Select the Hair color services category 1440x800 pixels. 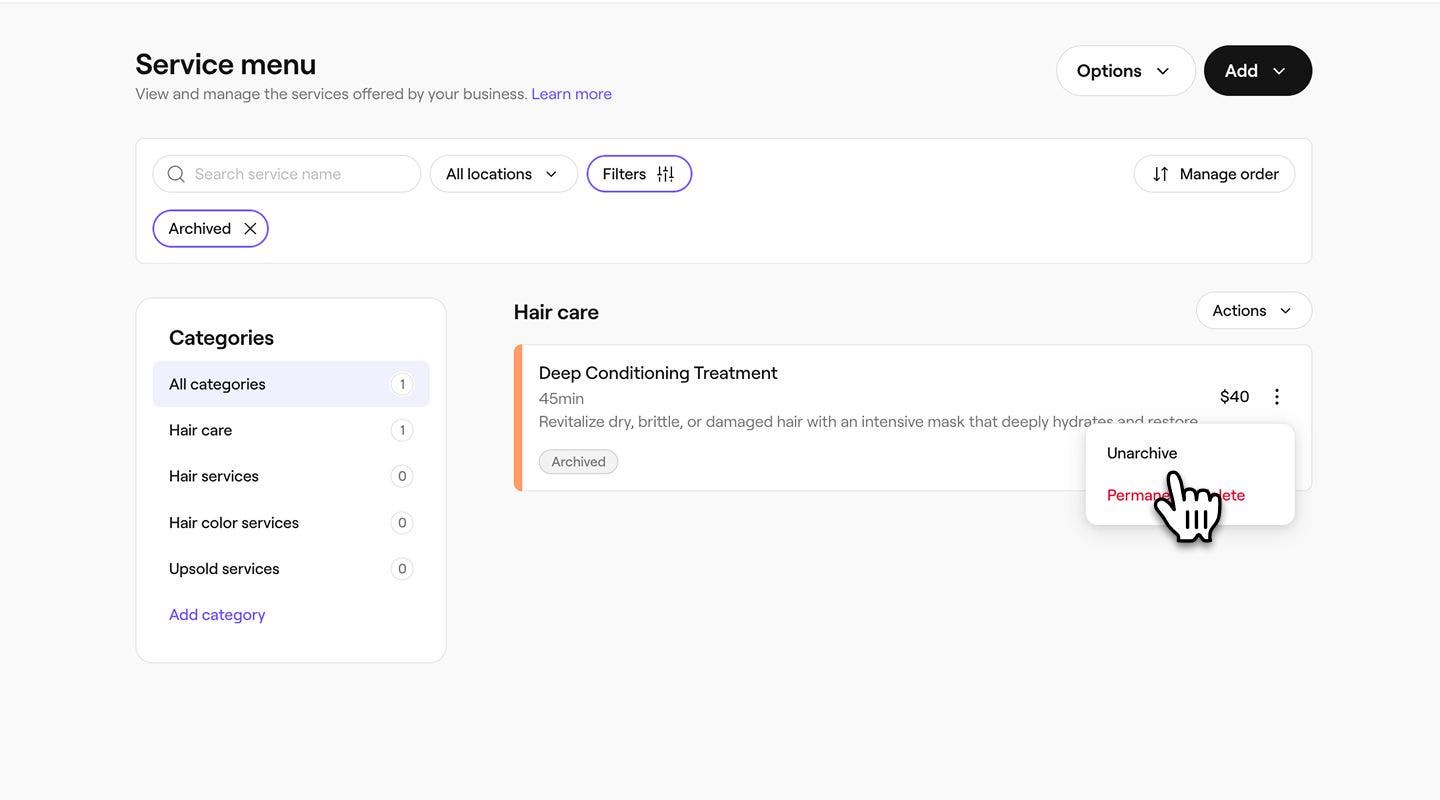point(234,523)
